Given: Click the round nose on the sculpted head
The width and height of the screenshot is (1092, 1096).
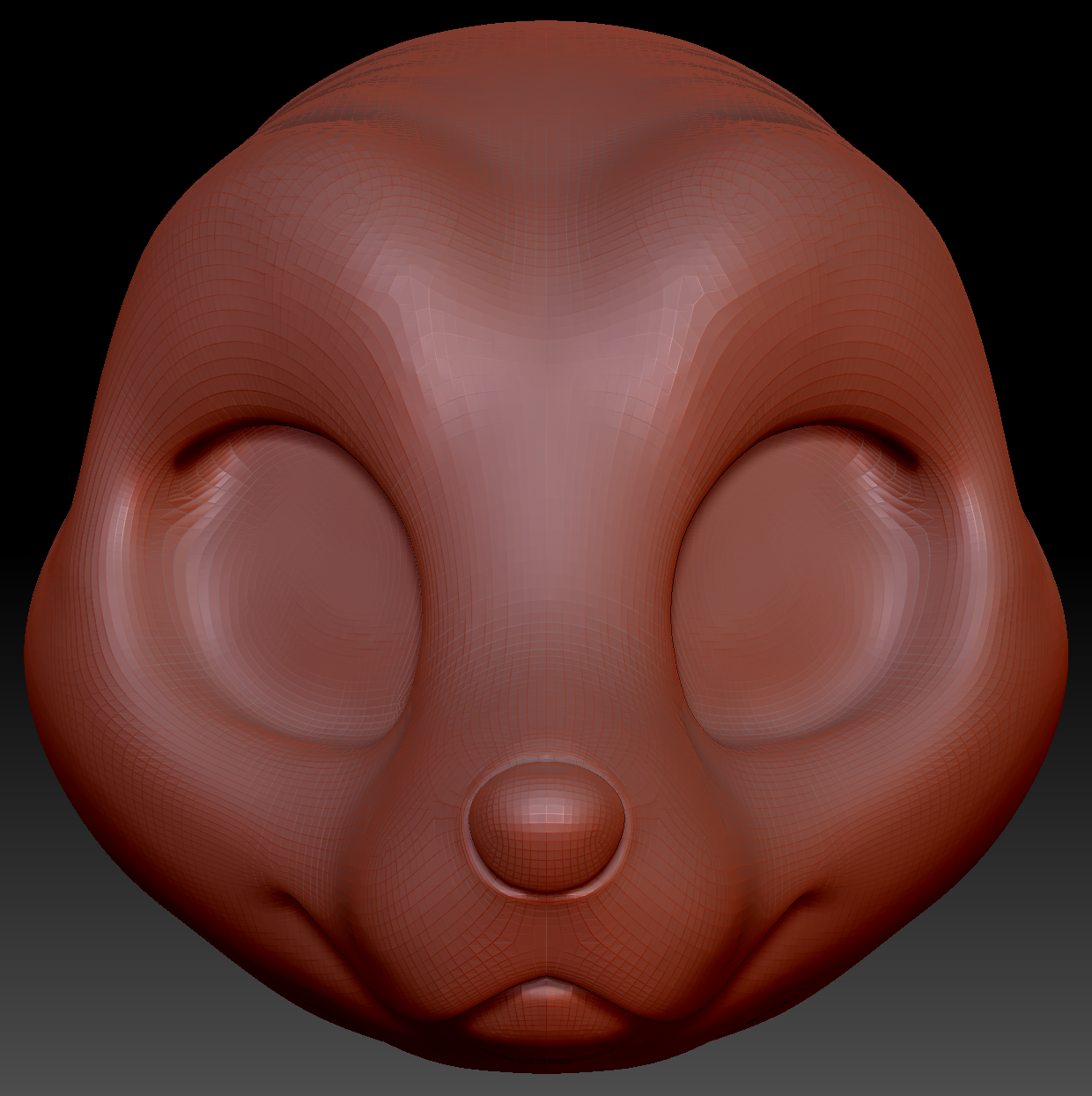Looking at the screenshot, I should [x=547, y=826].
